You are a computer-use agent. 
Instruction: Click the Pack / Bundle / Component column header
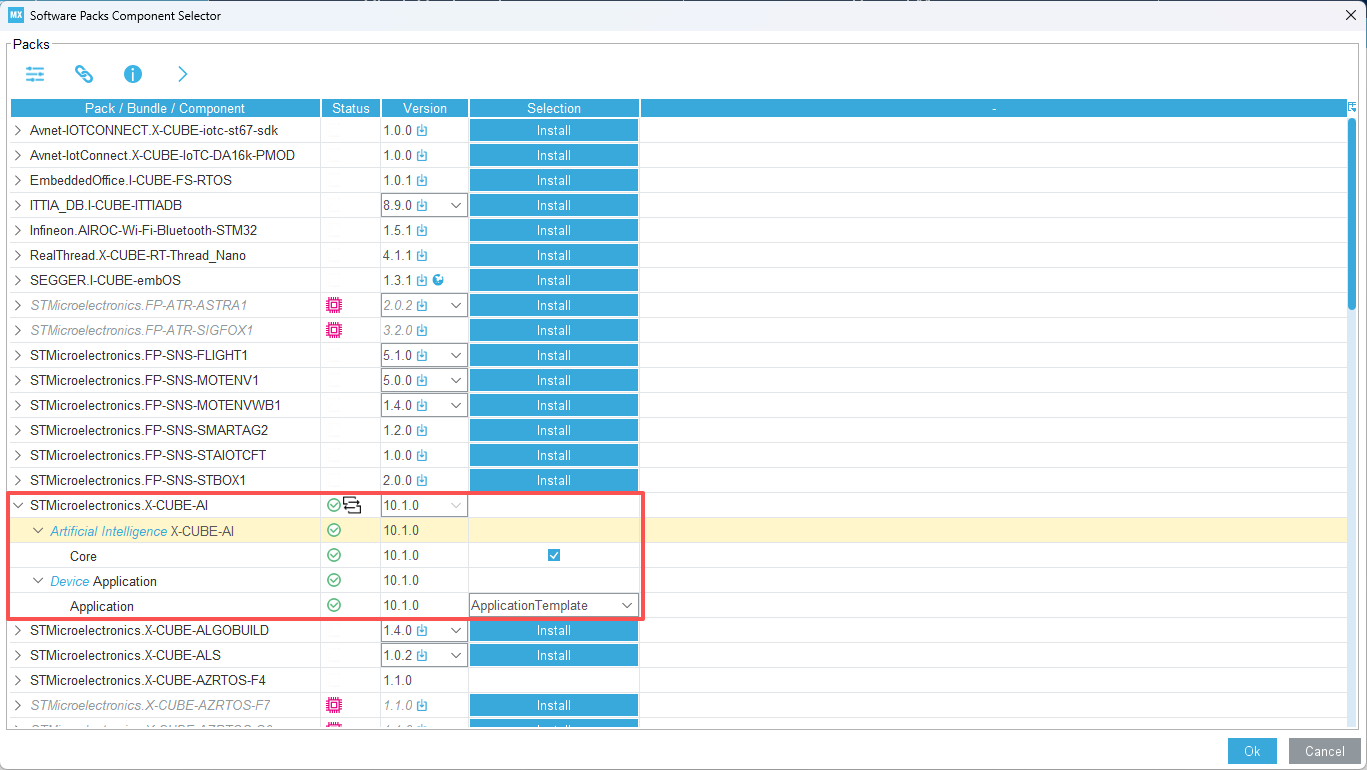point(165,108)
